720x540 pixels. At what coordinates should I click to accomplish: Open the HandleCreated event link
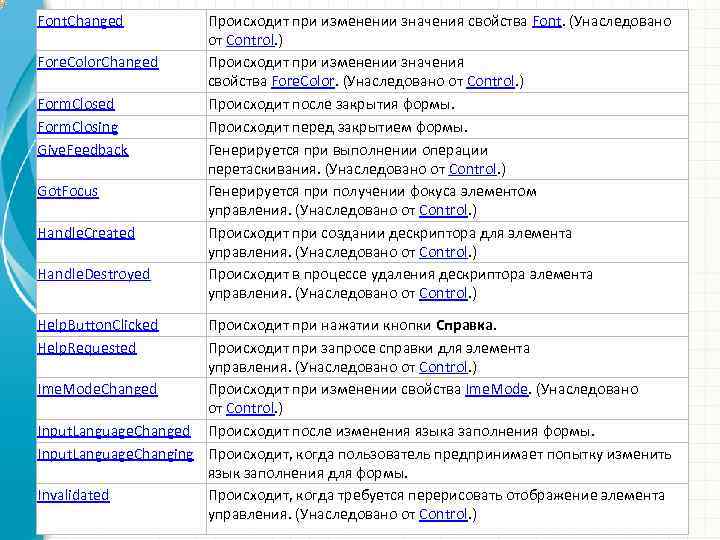pos(86,233)
